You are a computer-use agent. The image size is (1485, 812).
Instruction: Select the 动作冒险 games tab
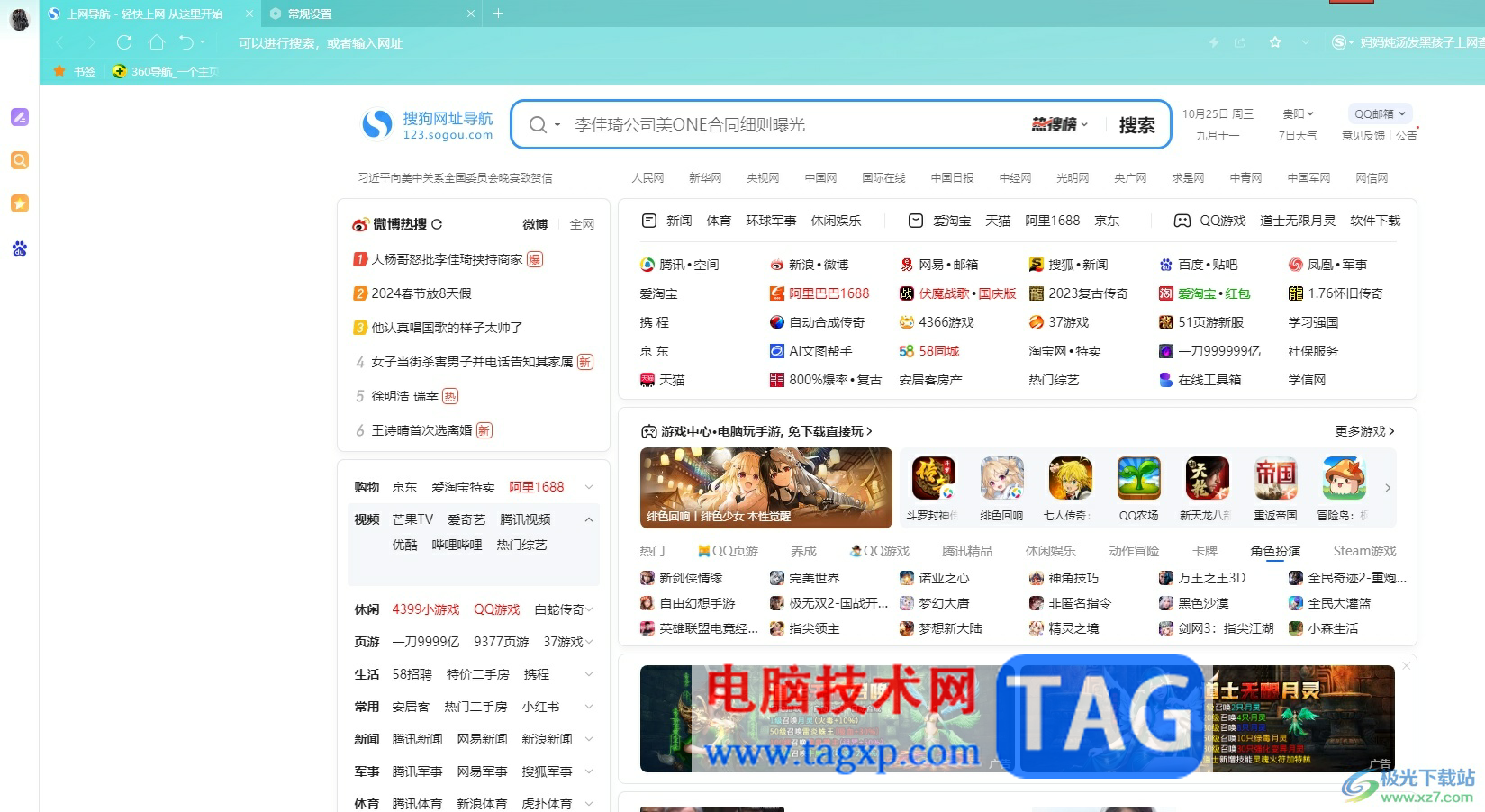(1134, 551)
